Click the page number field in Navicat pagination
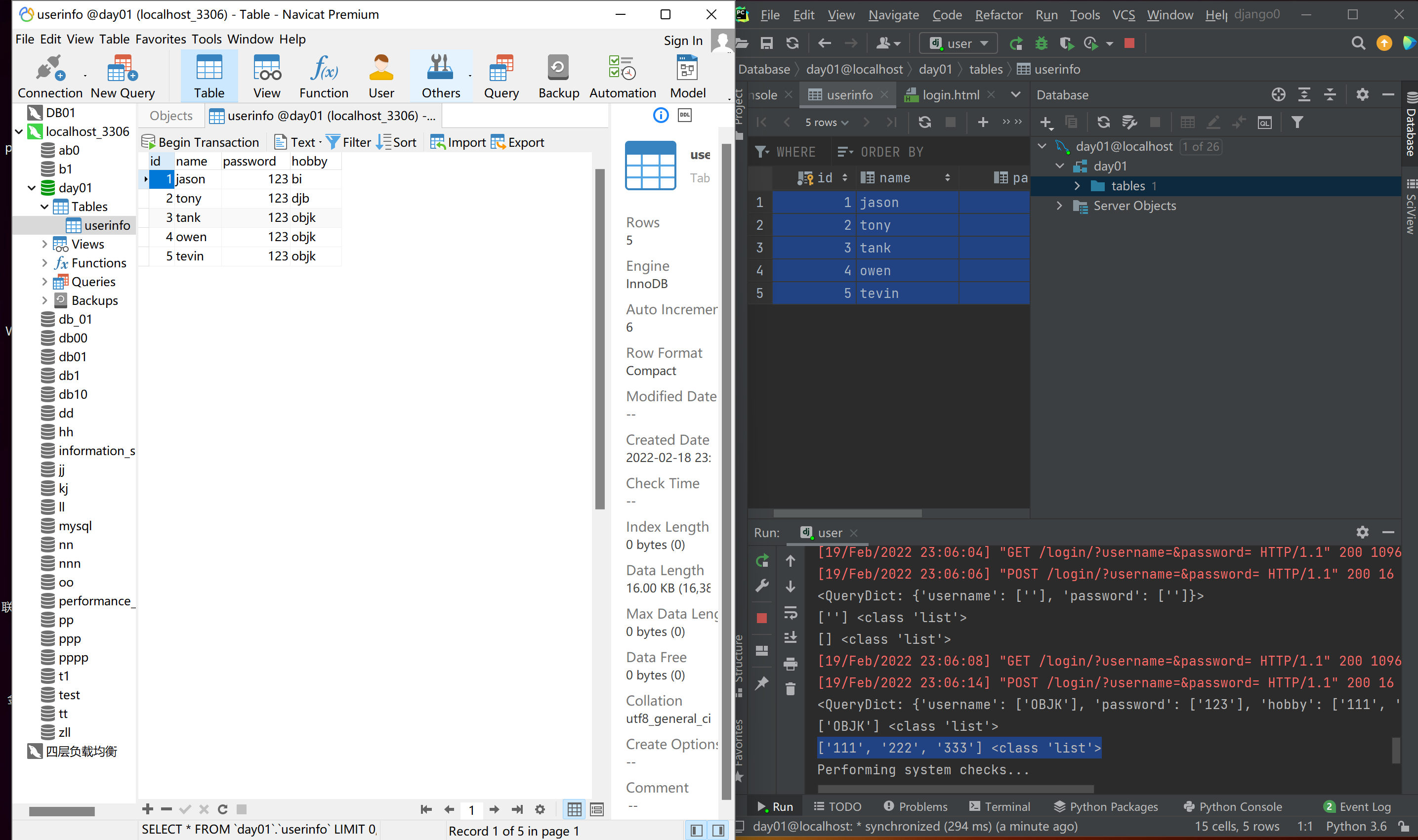The height and width of the screenshot is (840, 1418). pos(472,809)
